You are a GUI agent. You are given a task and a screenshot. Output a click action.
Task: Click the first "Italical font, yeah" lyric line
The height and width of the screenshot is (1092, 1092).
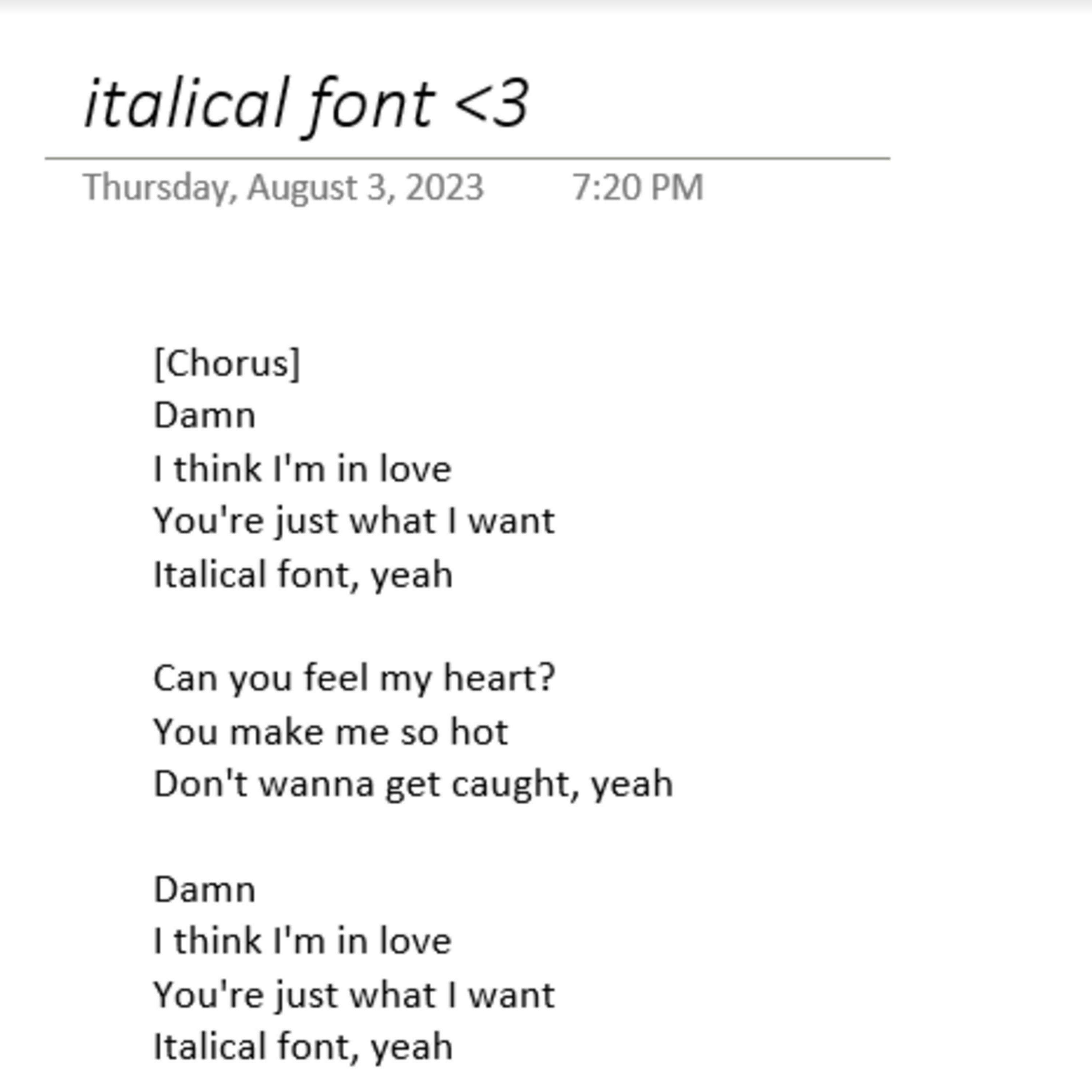(303, 574)
